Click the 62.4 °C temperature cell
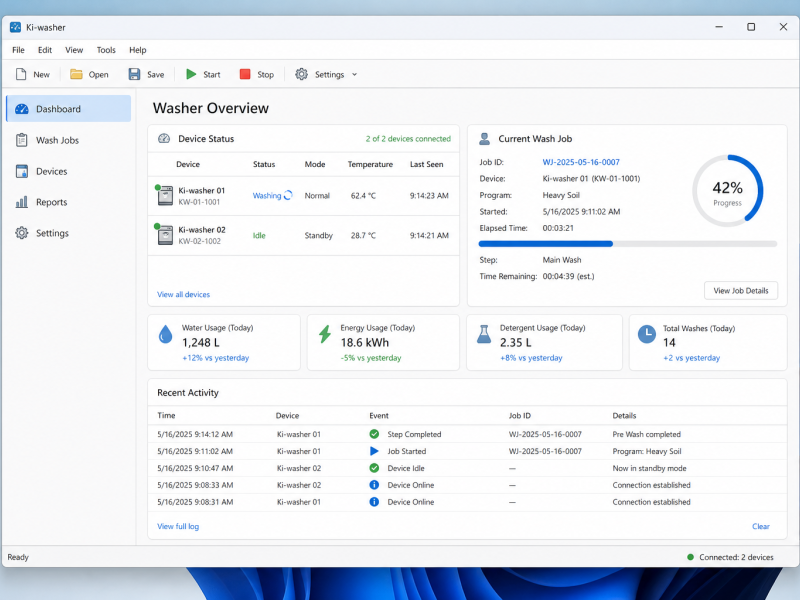800x600 pixels. click(363, 195)
